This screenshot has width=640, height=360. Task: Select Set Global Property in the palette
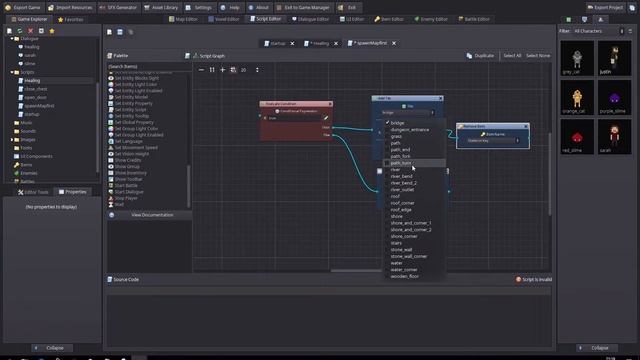[134, 122]
